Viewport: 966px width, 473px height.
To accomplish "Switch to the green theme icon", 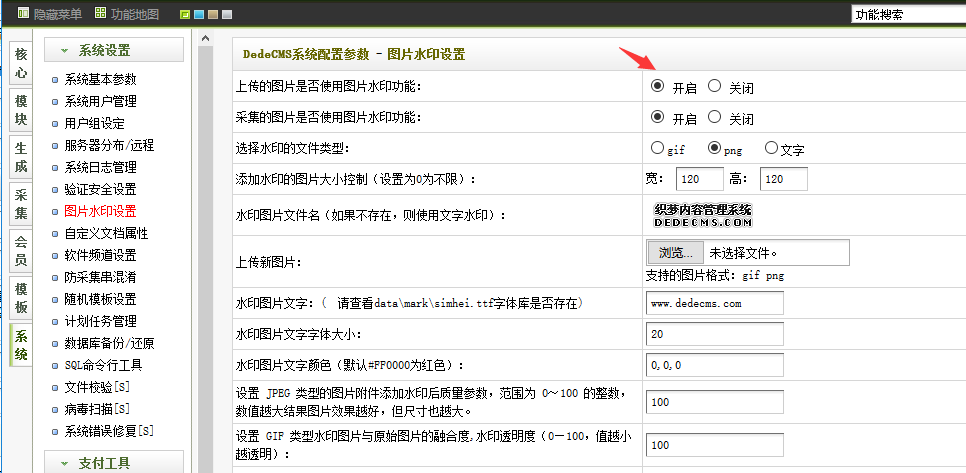I will click(185, 15).
